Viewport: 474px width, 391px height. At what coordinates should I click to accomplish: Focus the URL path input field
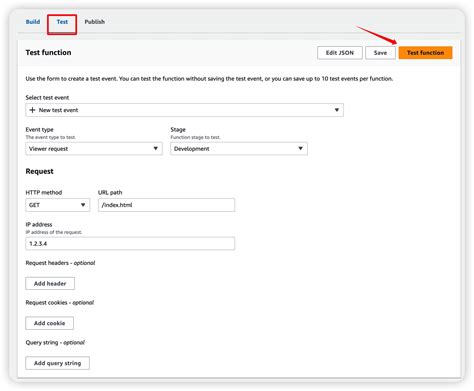pos(166,205)
